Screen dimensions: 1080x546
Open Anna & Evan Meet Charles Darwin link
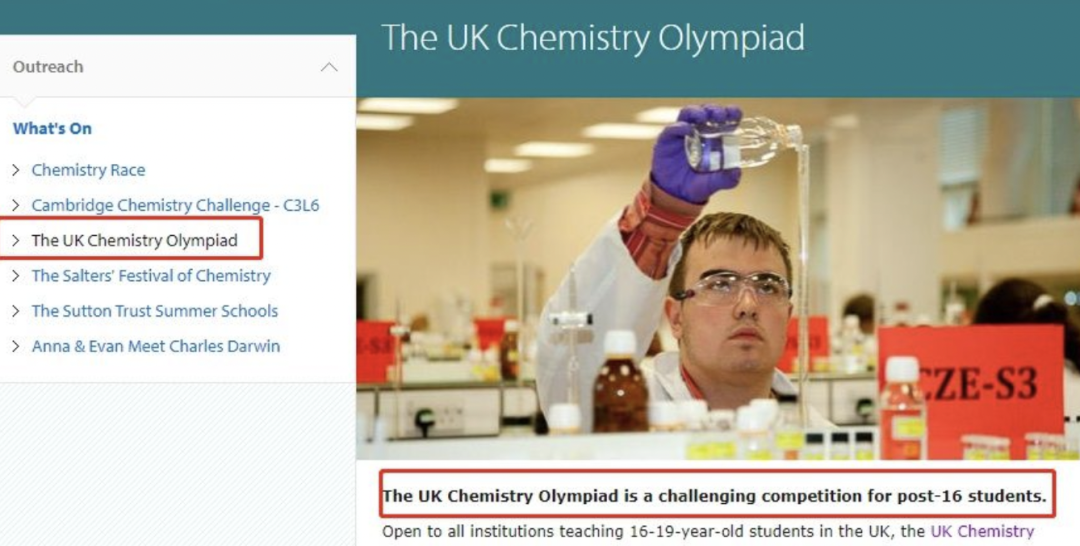156,346
